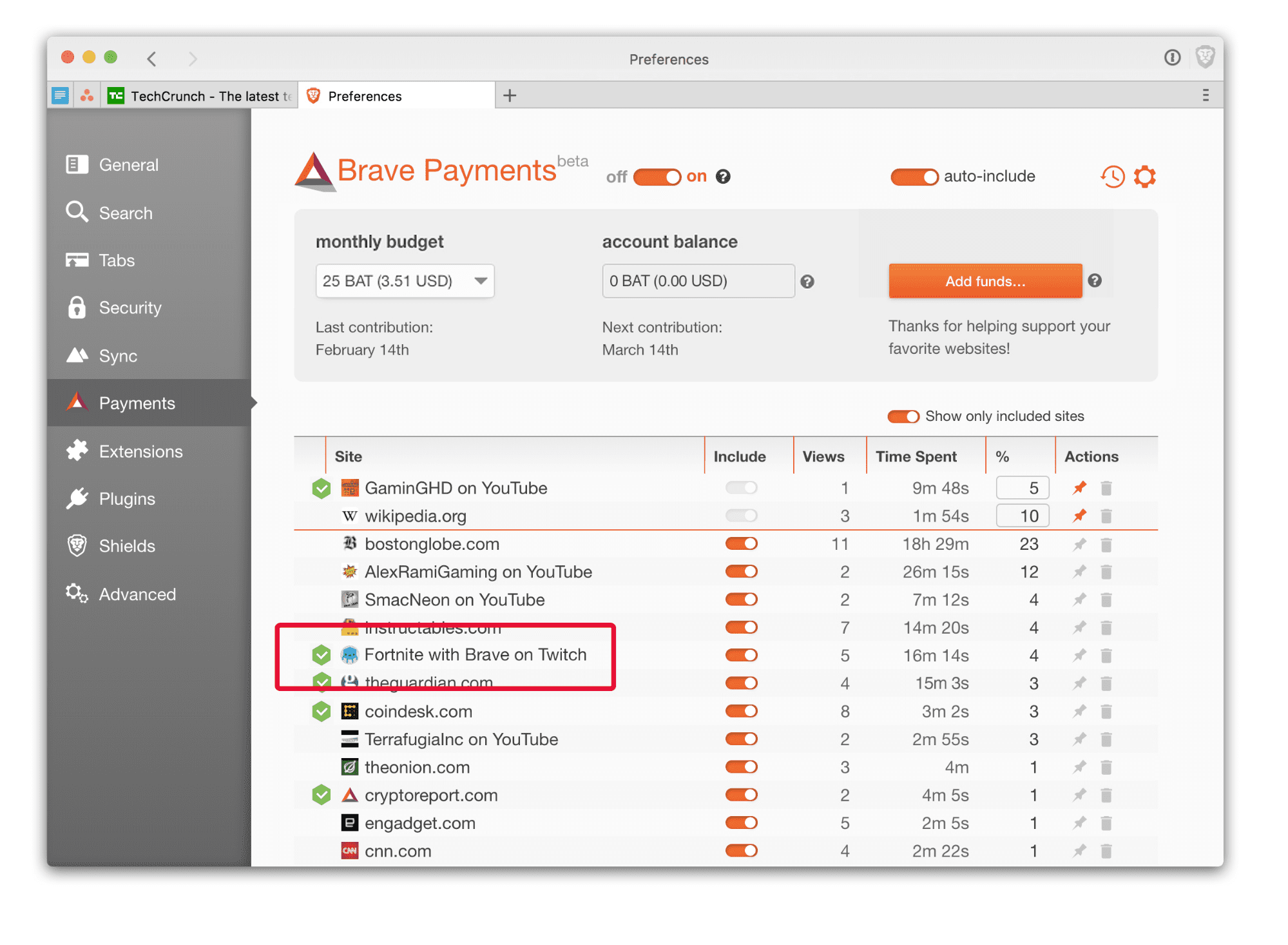This screenshot has width=1288, height=945.
Task: Toggle the auto-include switch
Action: click(914, 177)
